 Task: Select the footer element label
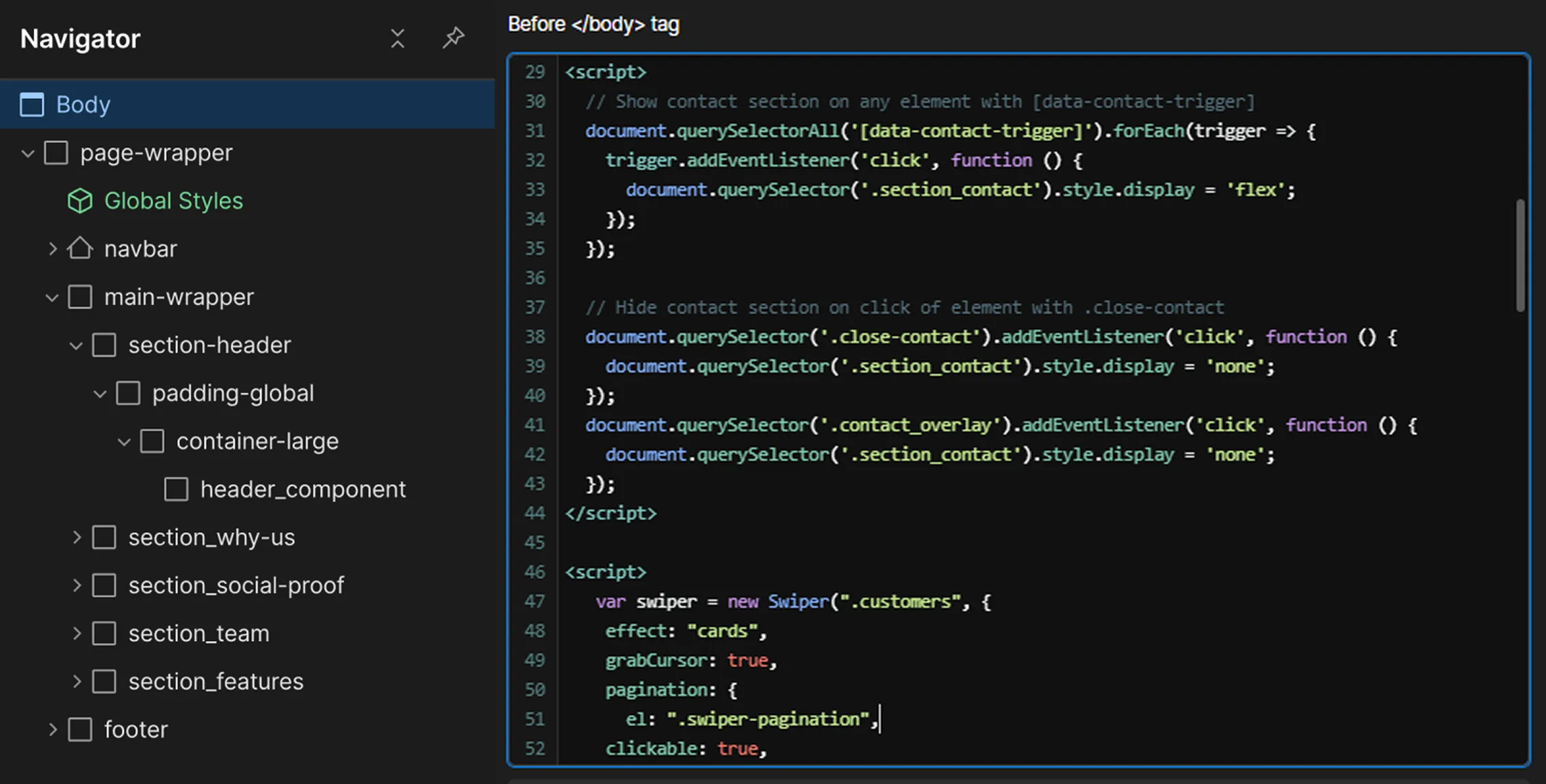pyautogui.click(x=136, y=729)
